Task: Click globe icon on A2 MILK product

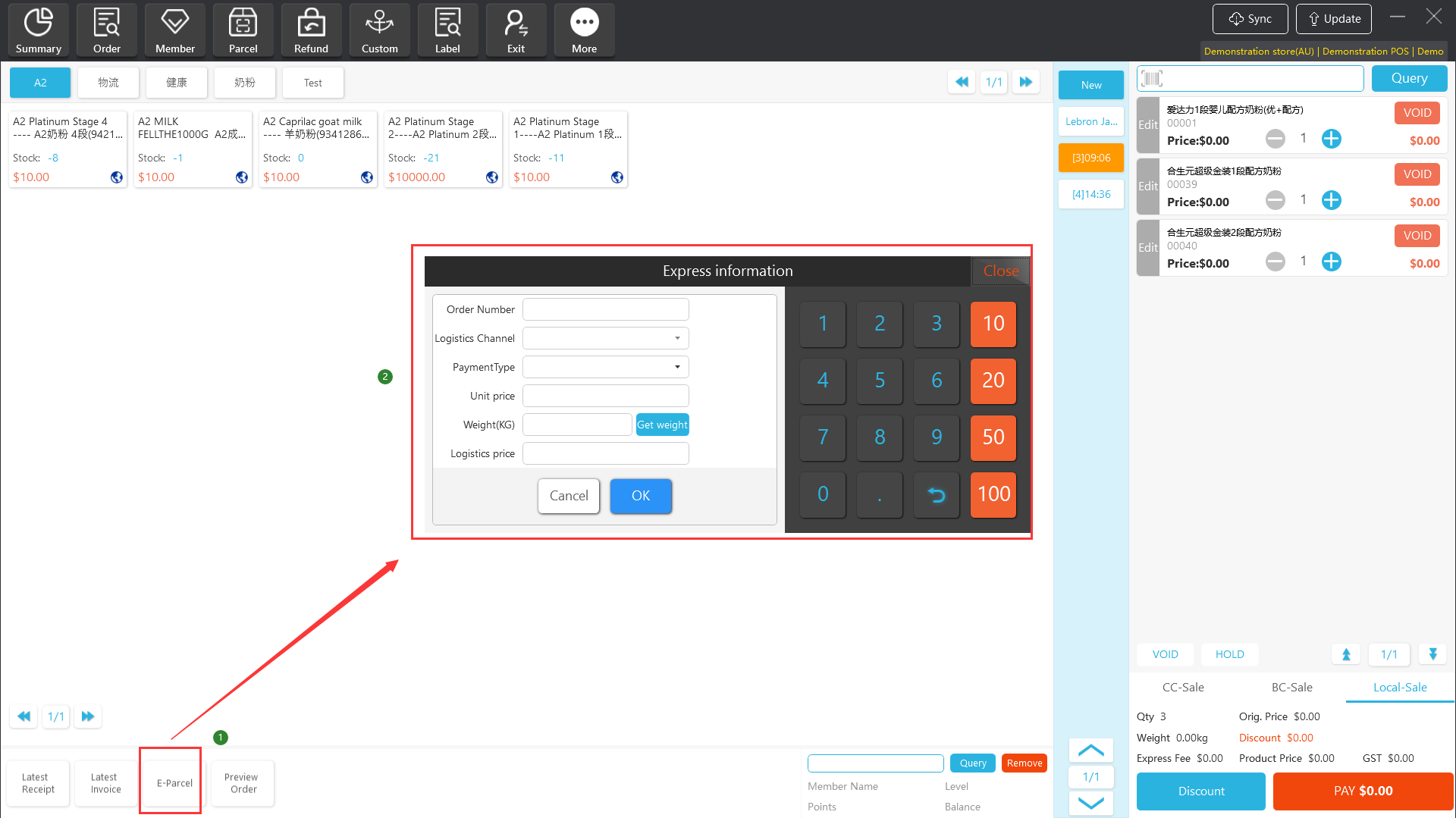Action: [x=242, y=177]
